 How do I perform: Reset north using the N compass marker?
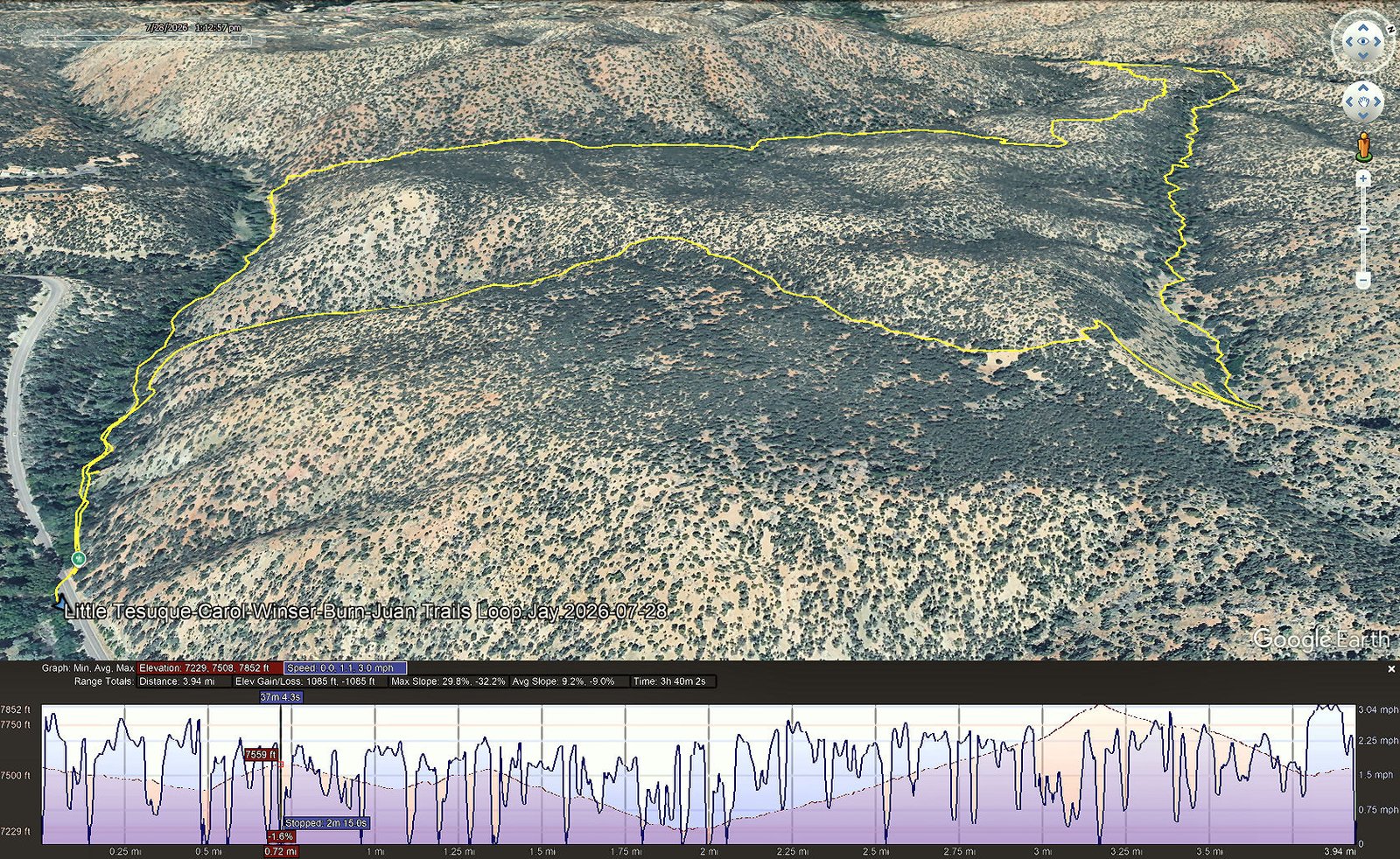(x=1389, y=29)
